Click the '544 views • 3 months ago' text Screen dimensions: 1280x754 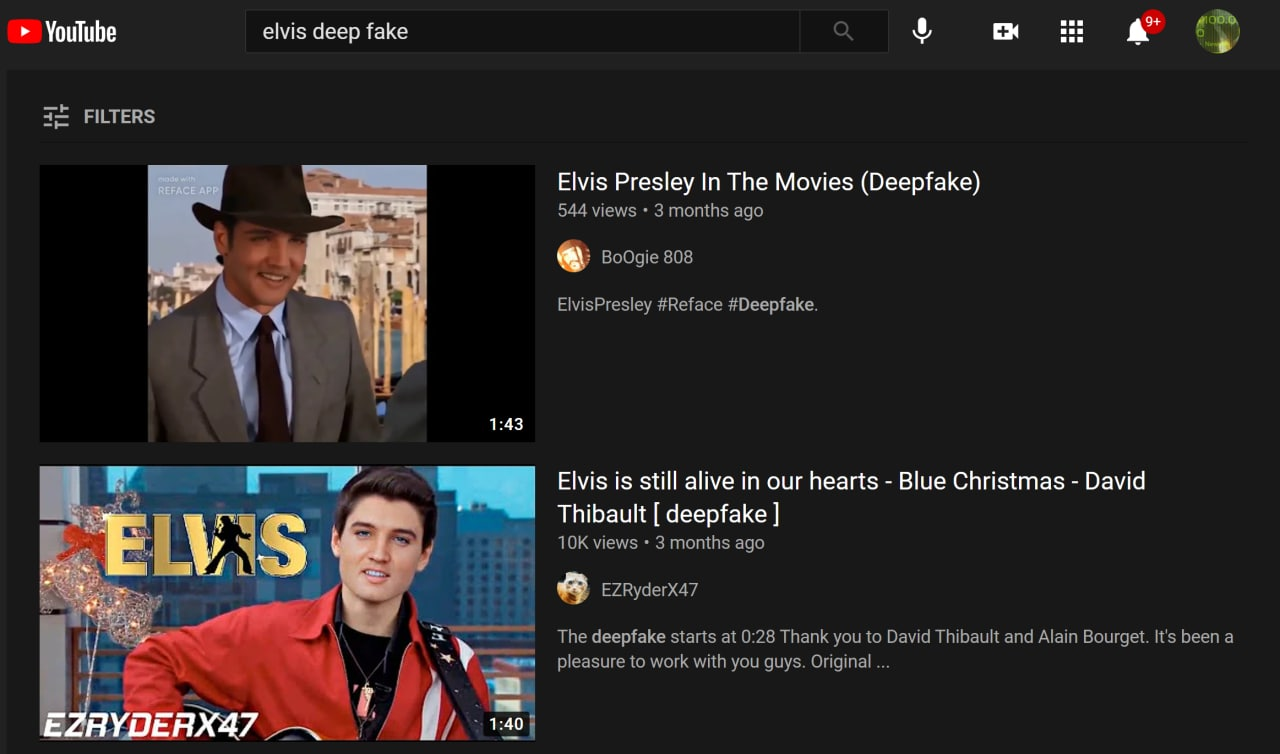pos(660,210)
